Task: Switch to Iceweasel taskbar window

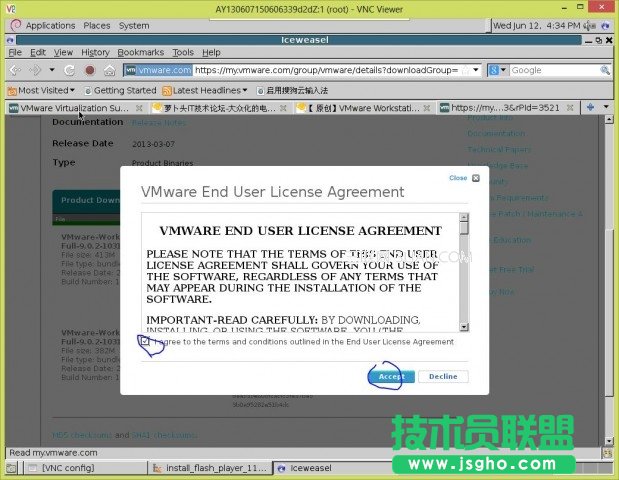Action: coord(333,468)
